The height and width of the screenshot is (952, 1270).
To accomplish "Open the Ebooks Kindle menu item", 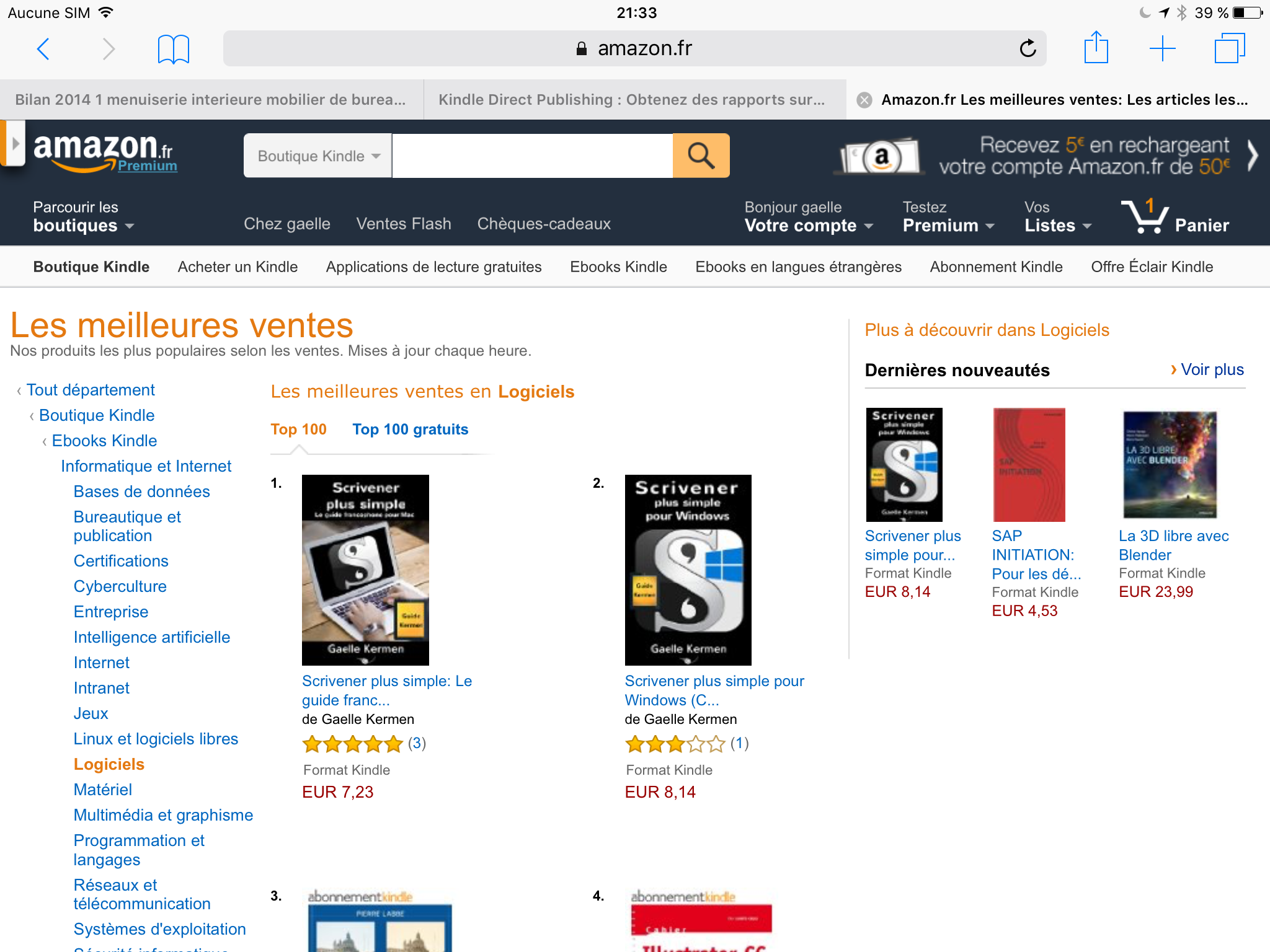I will pyautogui.click(x=618, y=267).
